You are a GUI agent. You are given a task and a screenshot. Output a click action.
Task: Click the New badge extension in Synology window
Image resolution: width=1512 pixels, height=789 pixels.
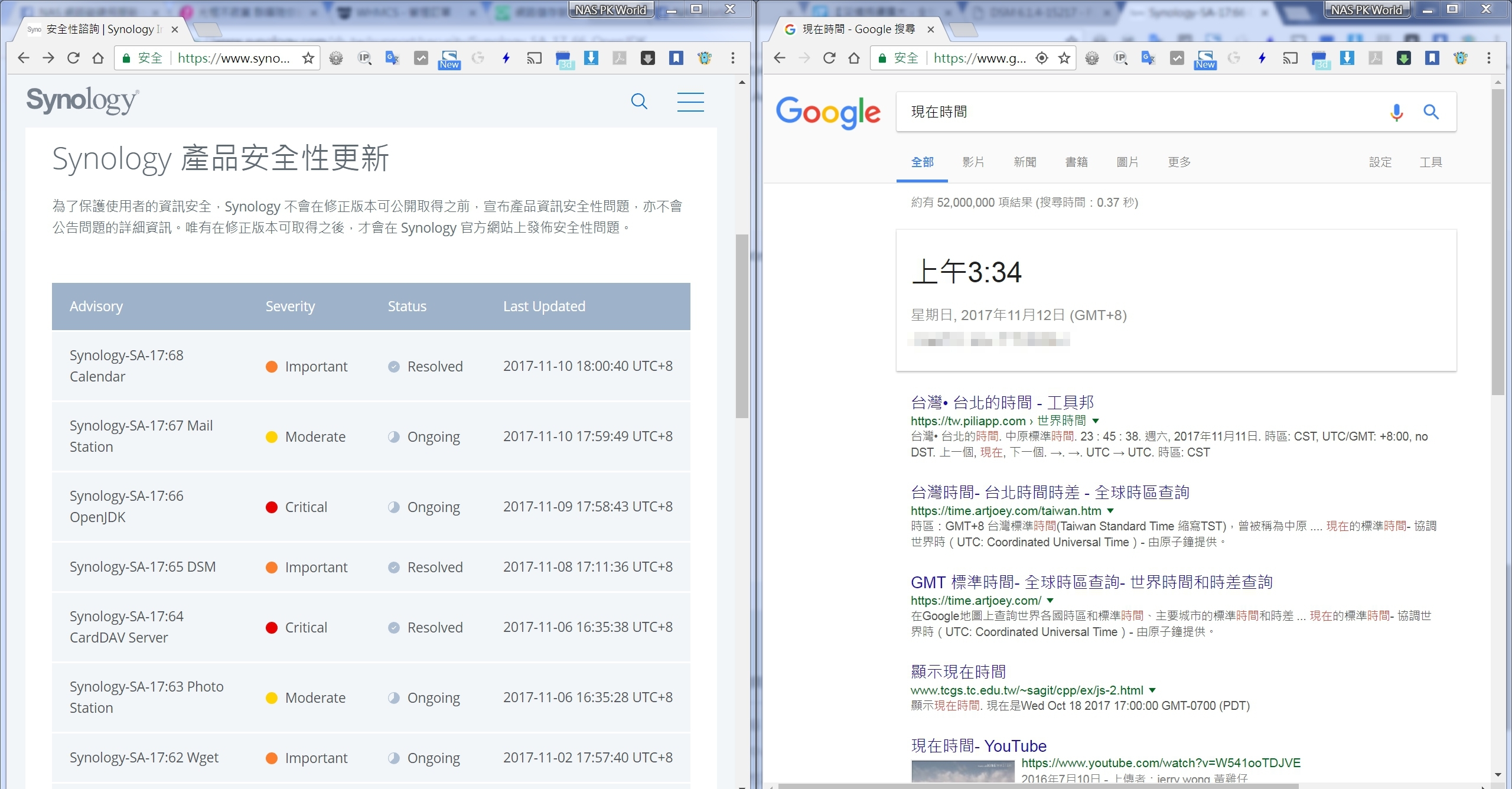tap(449, 59)
